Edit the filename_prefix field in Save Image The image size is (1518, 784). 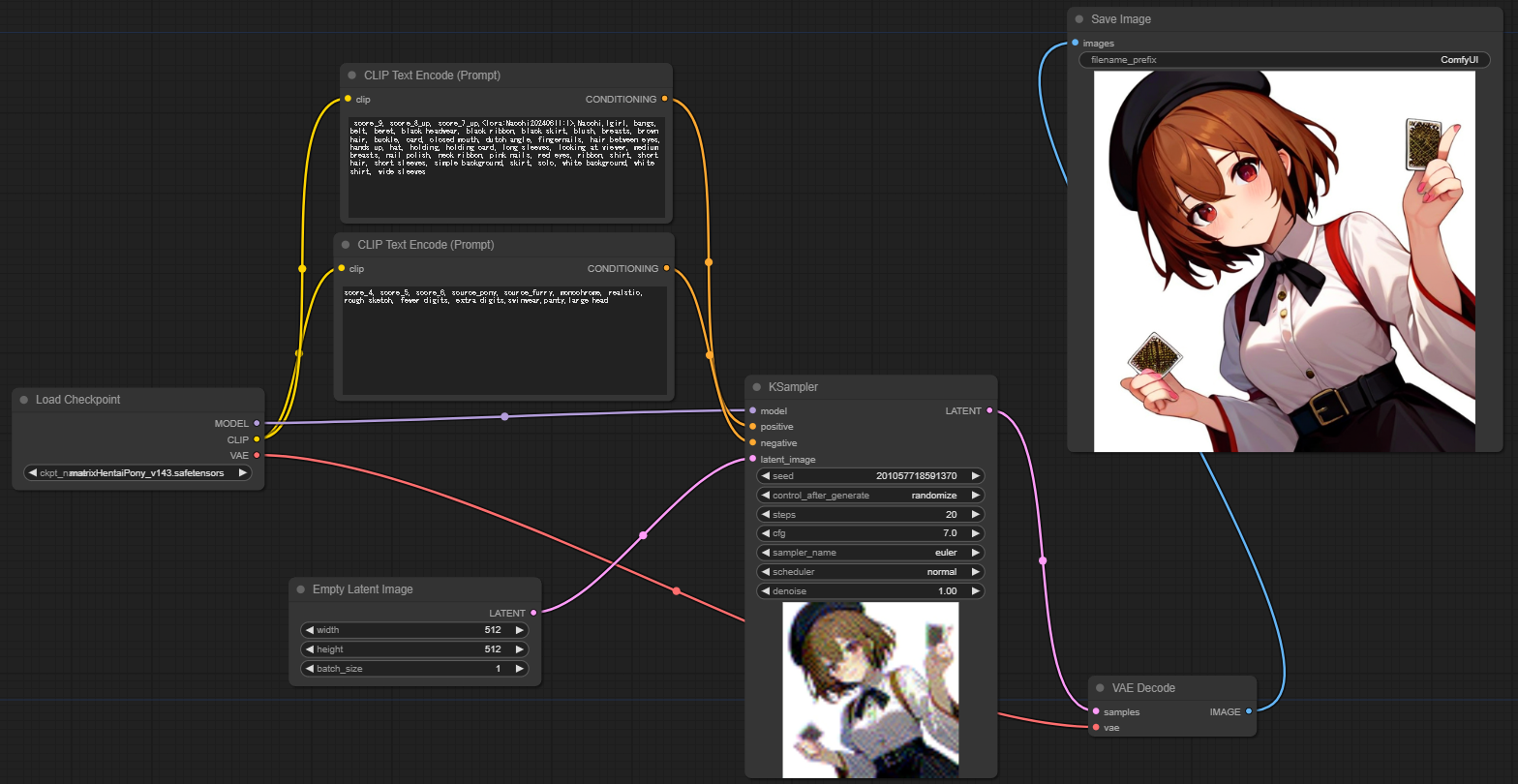(1285, 60)
